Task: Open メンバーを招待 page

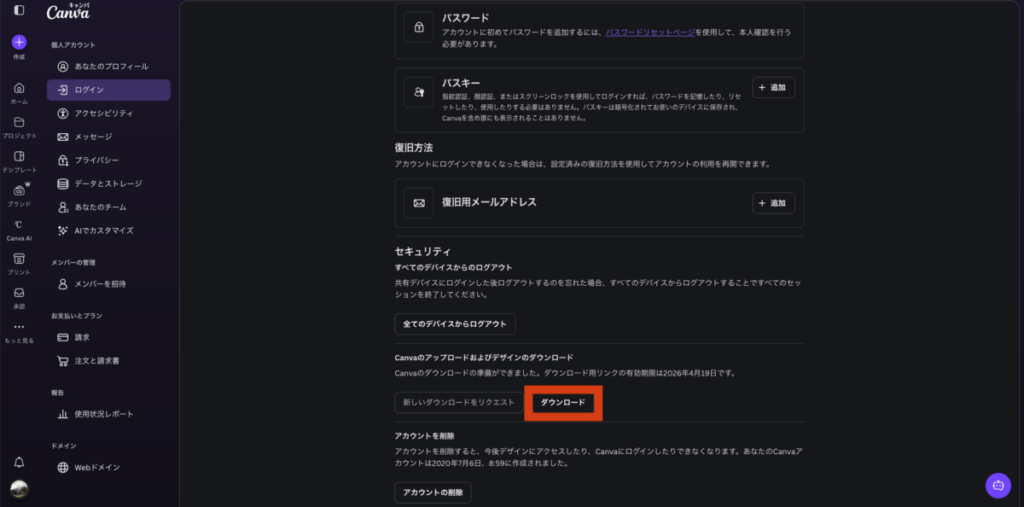Action: (x=108, y=284)
